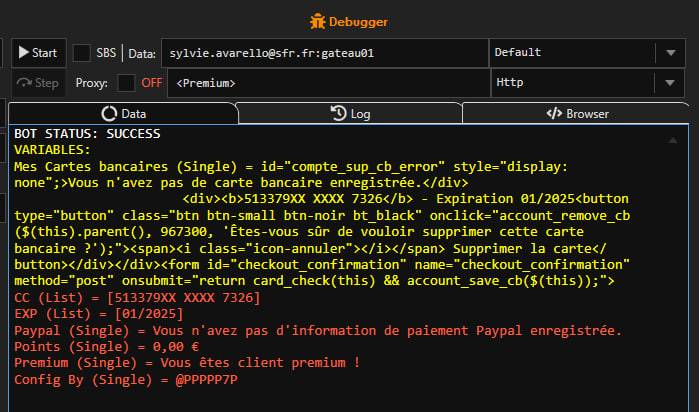Image resolution: width=699 pixels, height=412 pixels.
Task: Switch to the Browser tab
Action: pos(587,113)
